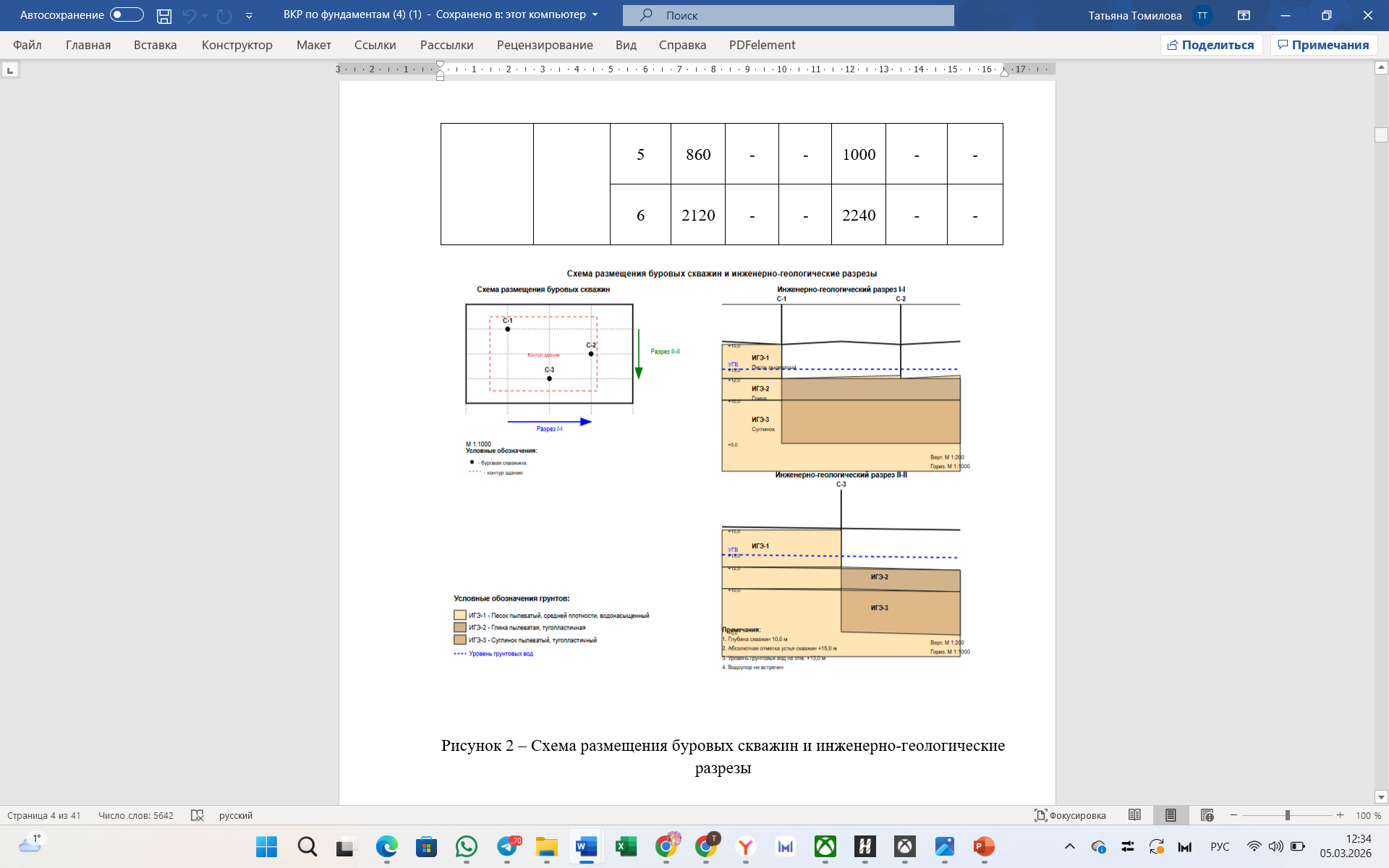
Task: Click the Save diskette icon
Action: [164, 15]
